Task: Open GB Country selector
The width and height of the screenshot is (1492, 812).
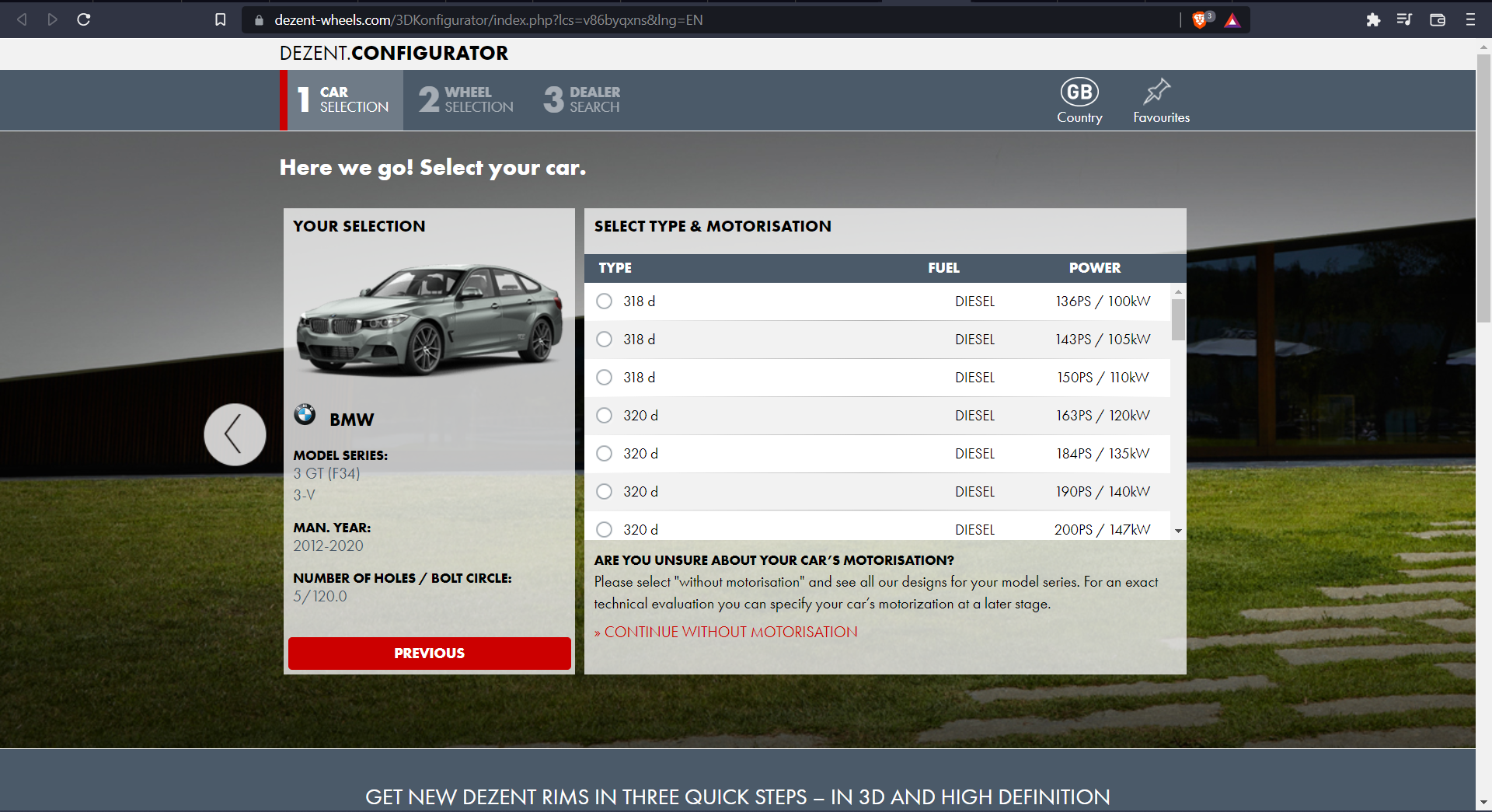Action: [1079, 101]
